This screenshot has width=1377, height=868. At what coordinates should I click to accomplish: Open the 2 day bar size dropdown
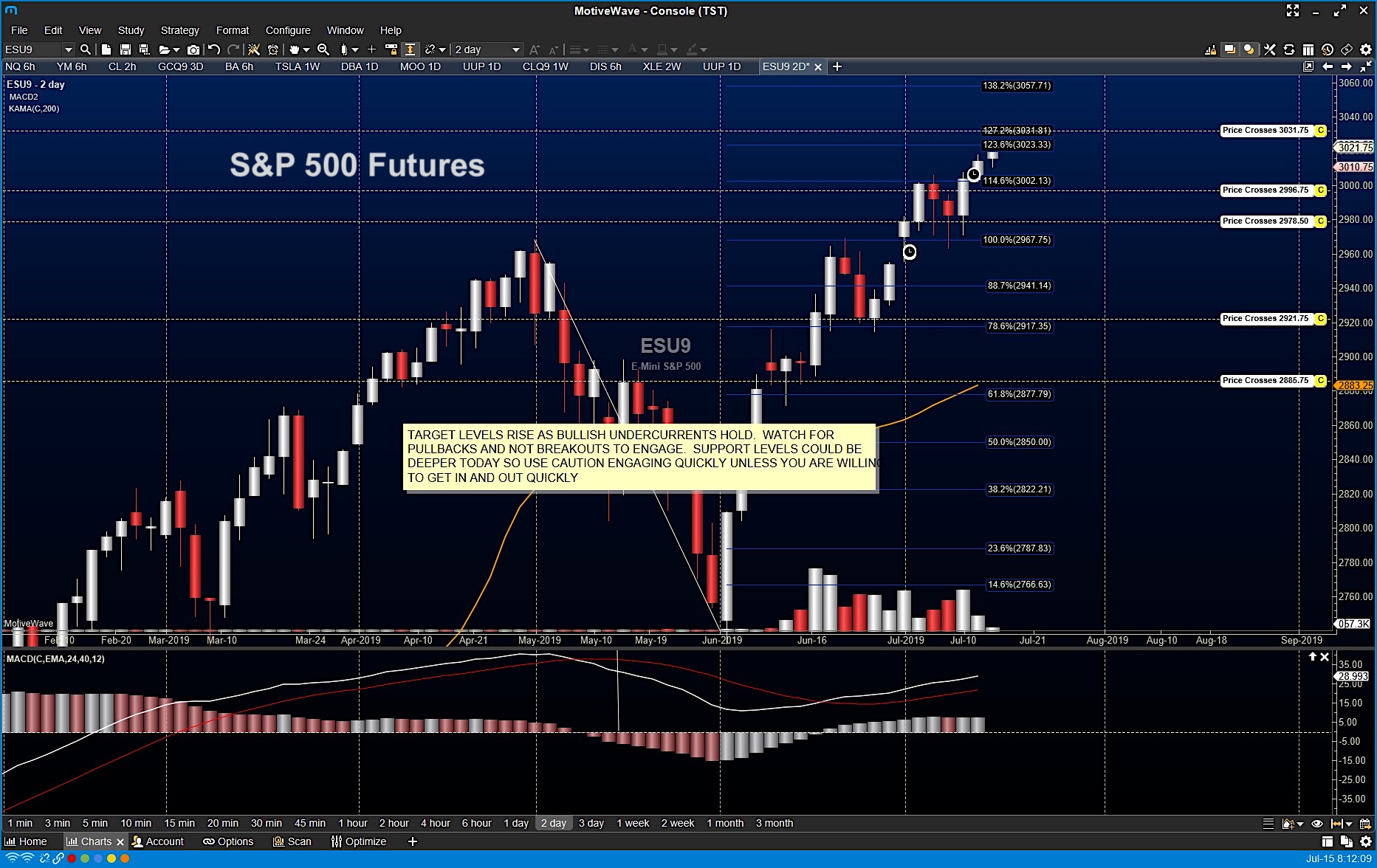(515, 49)
